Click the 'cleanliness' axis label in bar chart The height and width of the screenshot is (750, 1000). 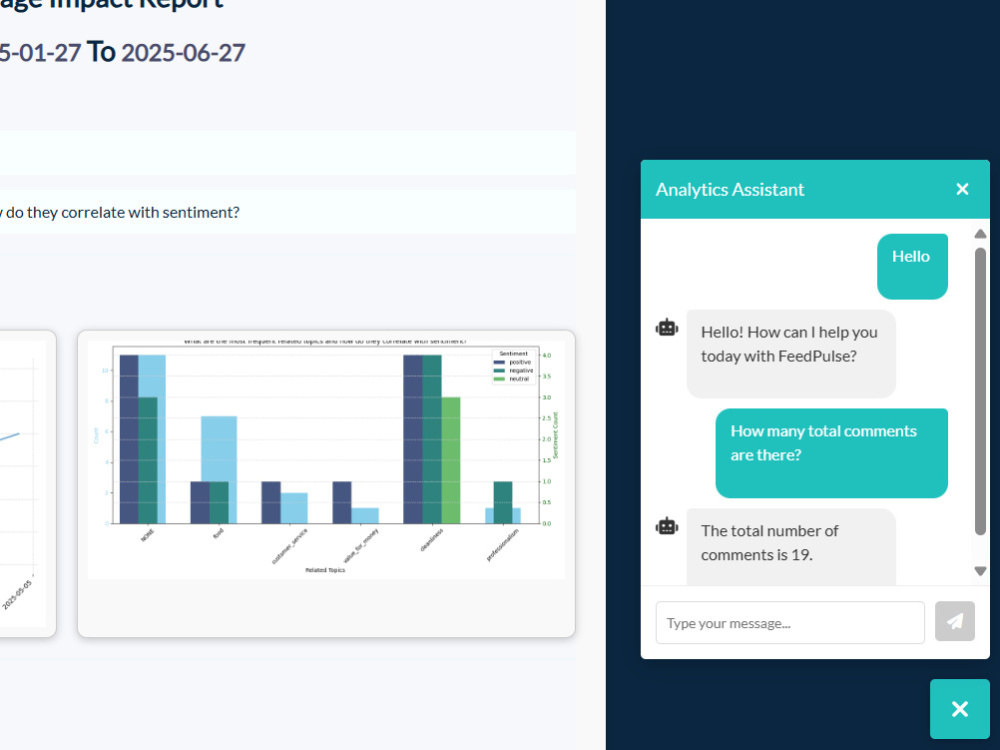432,541
